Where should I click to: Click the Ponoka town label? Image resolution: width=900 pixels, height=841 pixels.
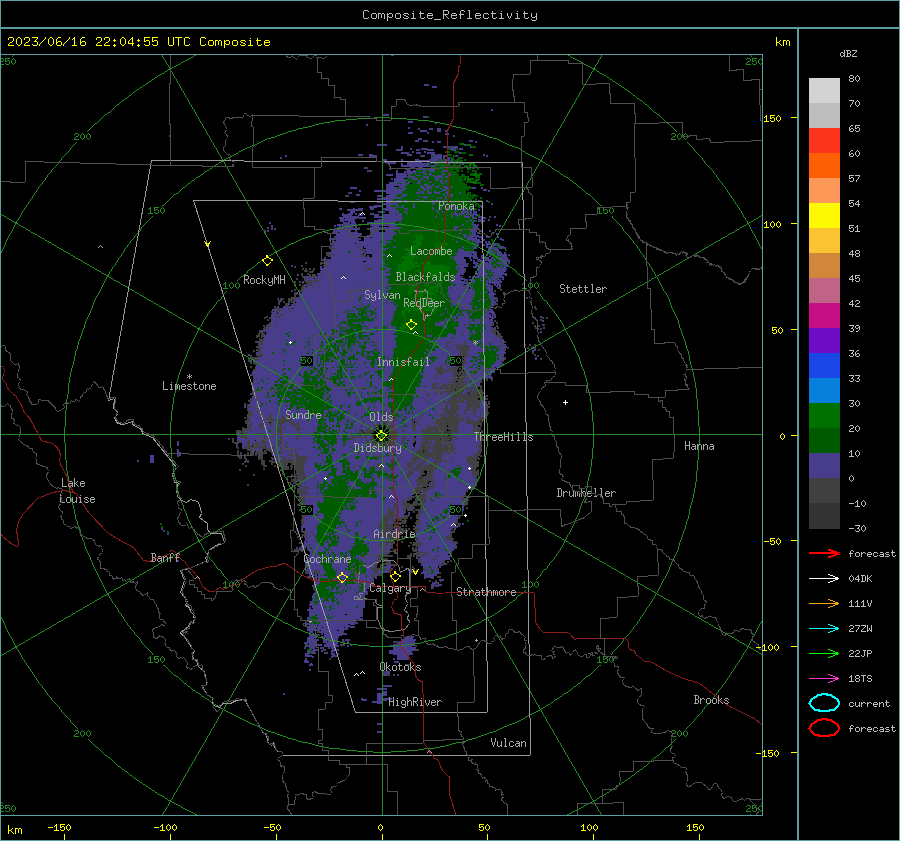pyautogui.click(x=456, y=206)
